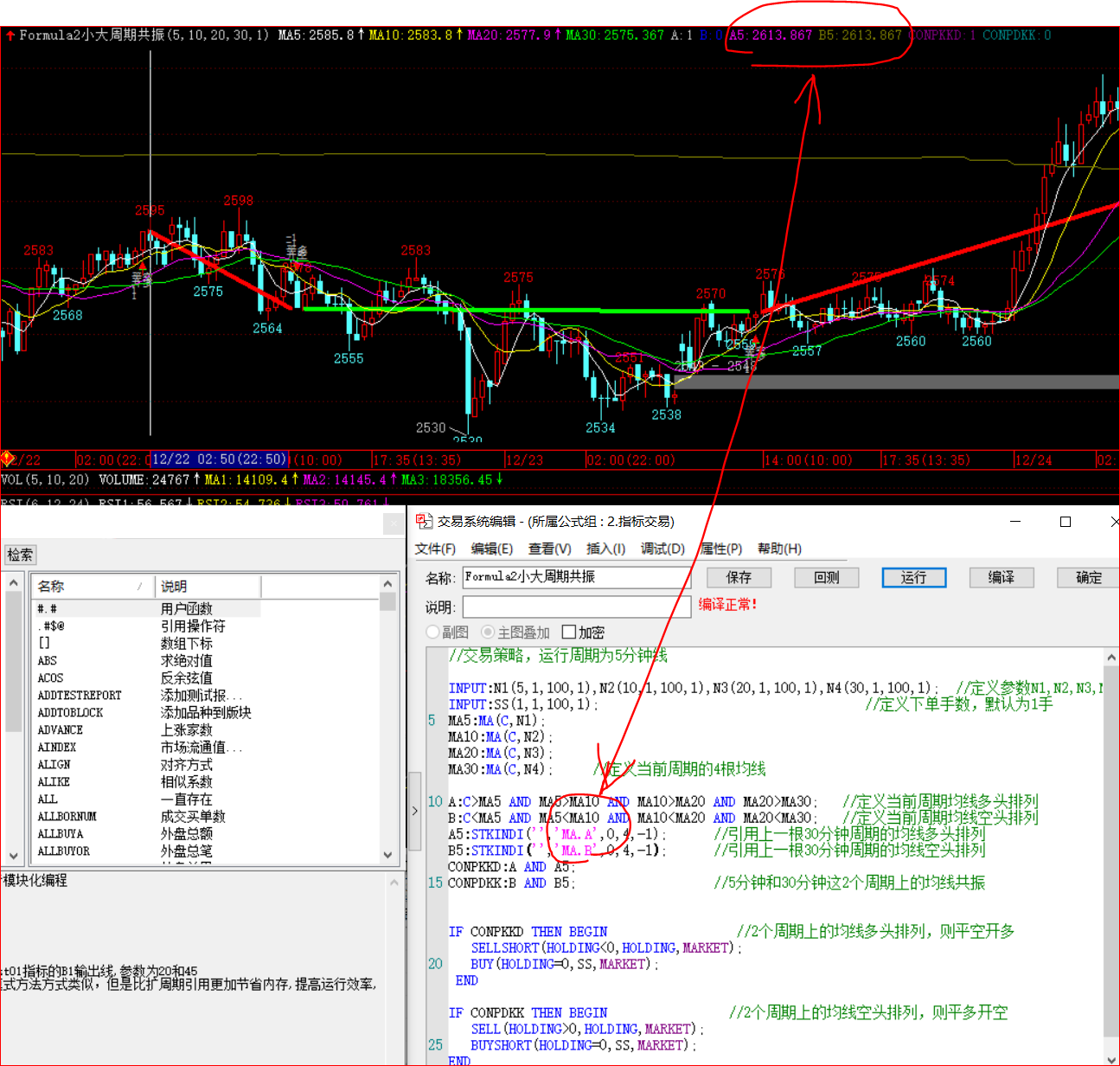This screenshot has width=1120, height=1066.
Task: Click code editor scrollbar up arrow
Action: 1111,657
